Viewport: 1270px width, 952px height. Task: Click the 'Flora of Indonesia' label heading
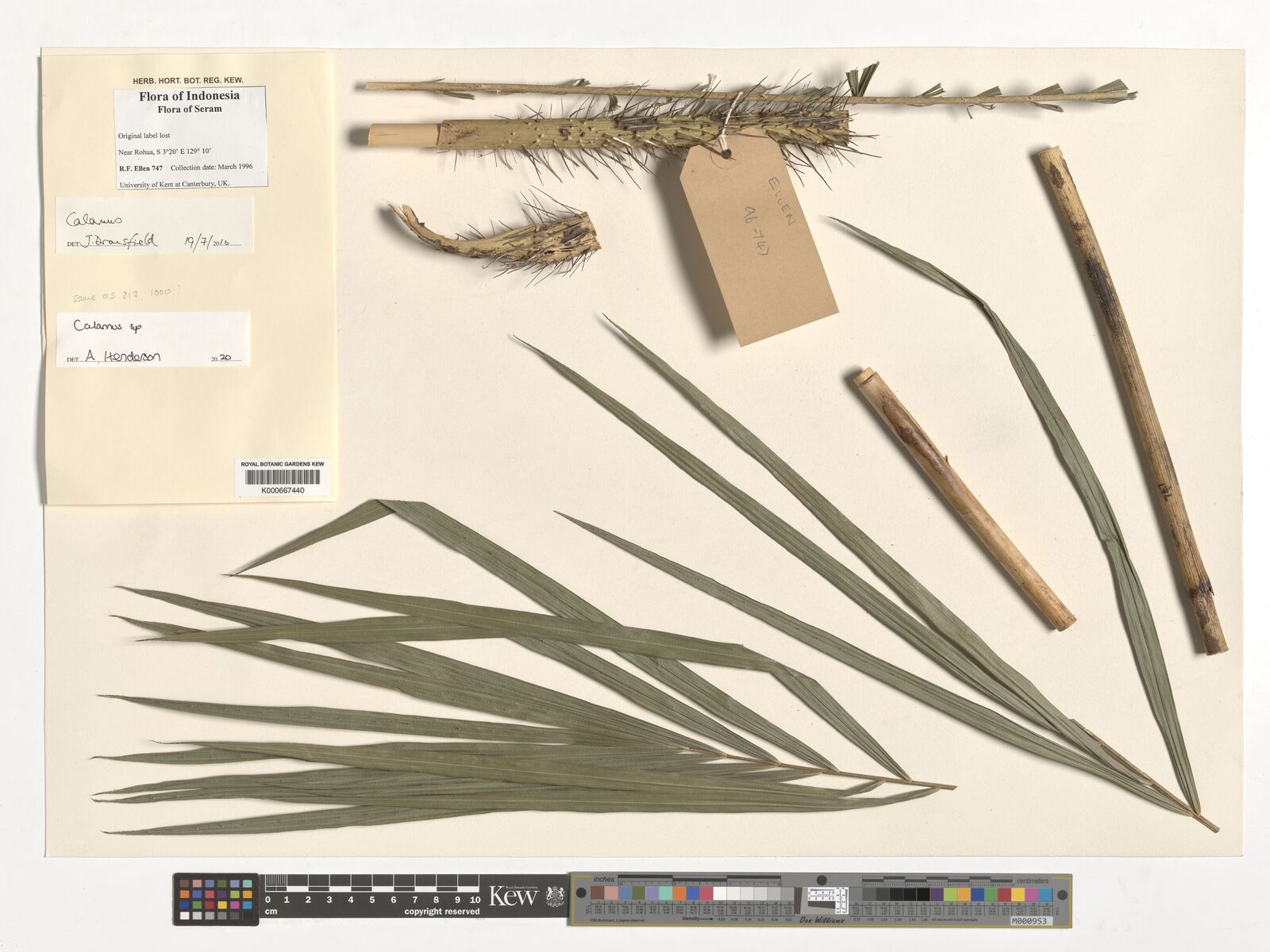pos(189,96)
